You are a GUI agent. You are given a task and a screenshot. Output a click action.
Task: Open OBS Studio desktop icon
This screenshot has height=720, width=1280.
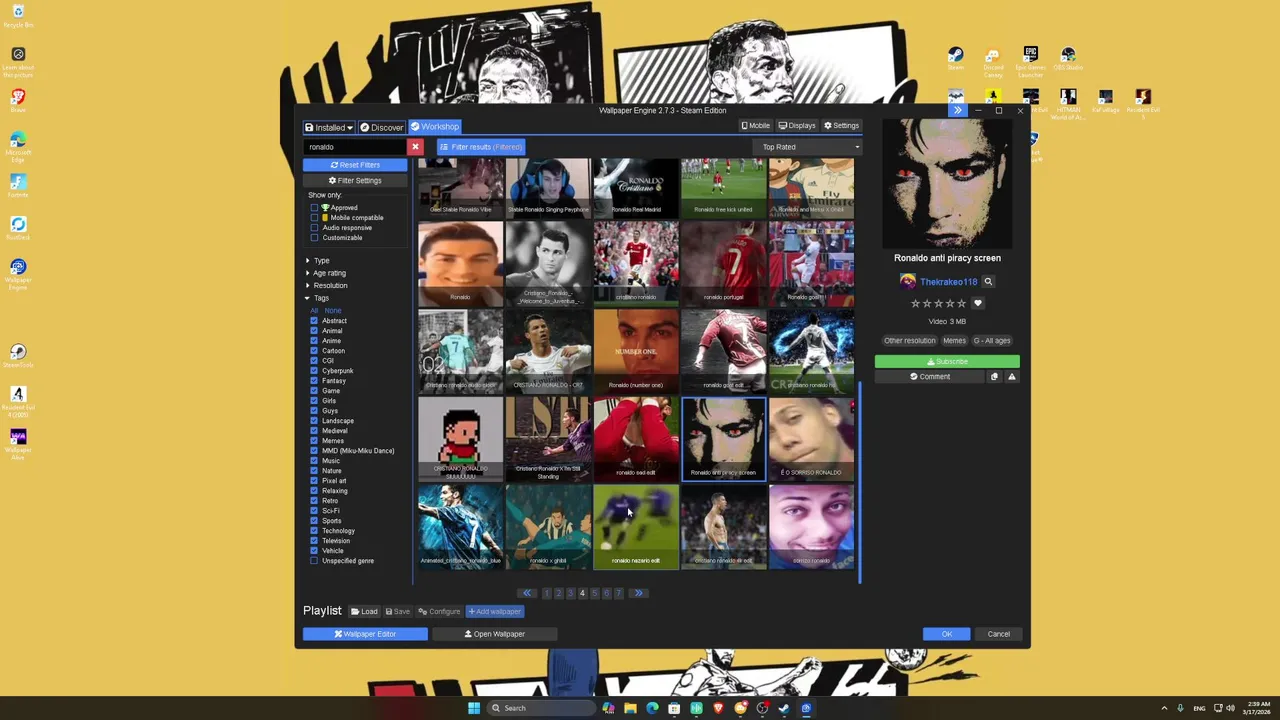point(1068,59)
